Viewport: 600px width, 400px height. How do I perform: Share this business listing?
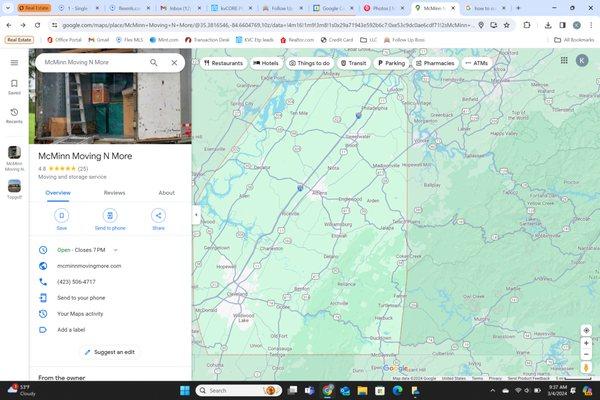click(158, 215)
